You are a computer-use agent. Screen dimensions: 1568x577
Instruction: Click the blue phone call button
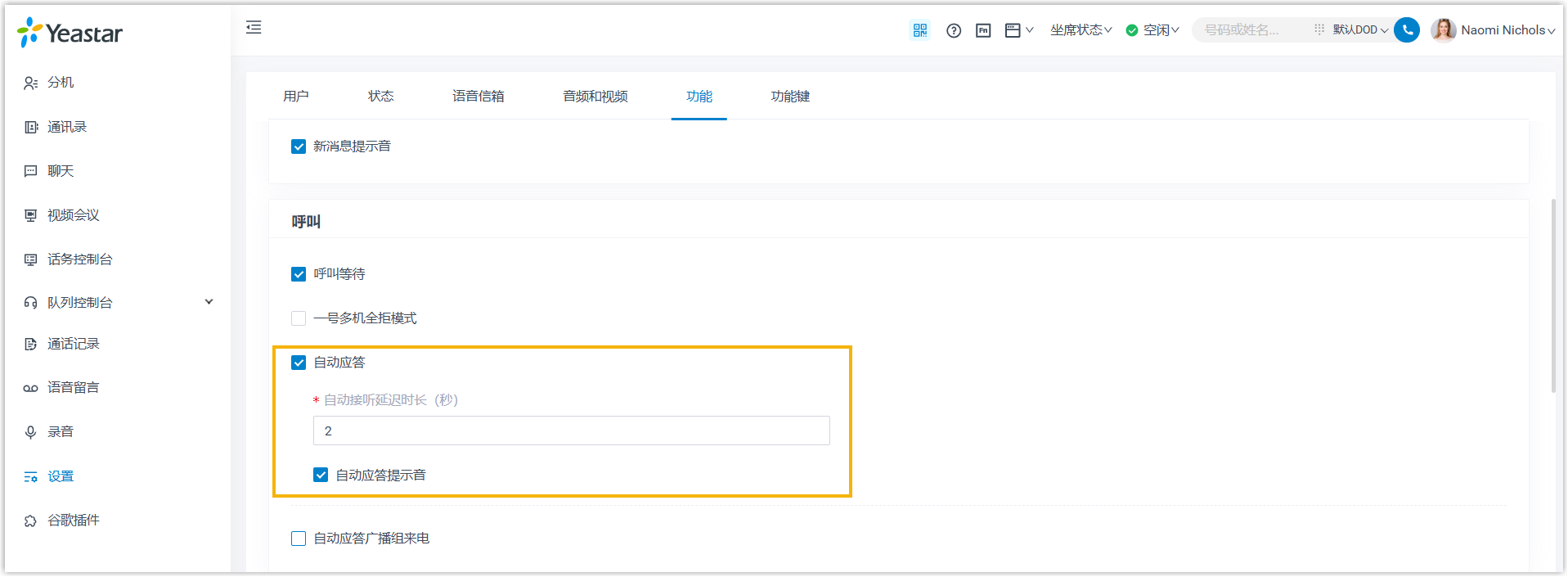coord(1407,30)
